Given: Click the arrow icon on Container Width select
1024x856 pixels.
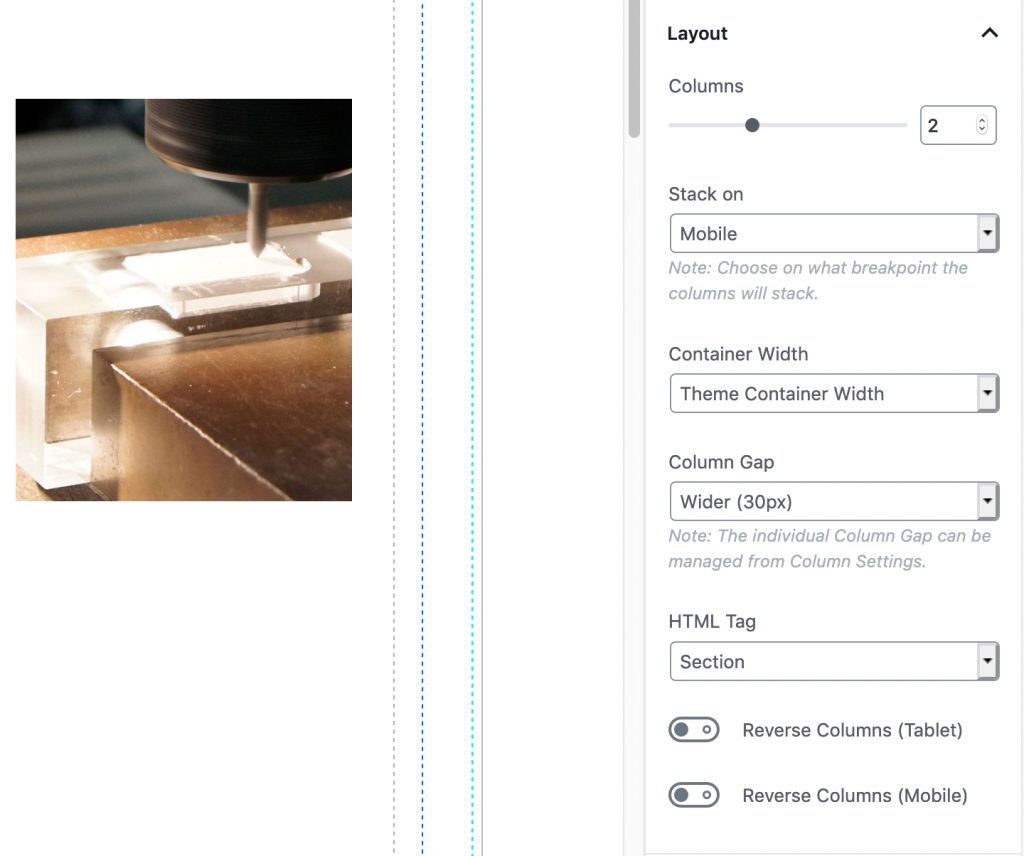Looking at the screenshot, I should (x=987, y=393).
